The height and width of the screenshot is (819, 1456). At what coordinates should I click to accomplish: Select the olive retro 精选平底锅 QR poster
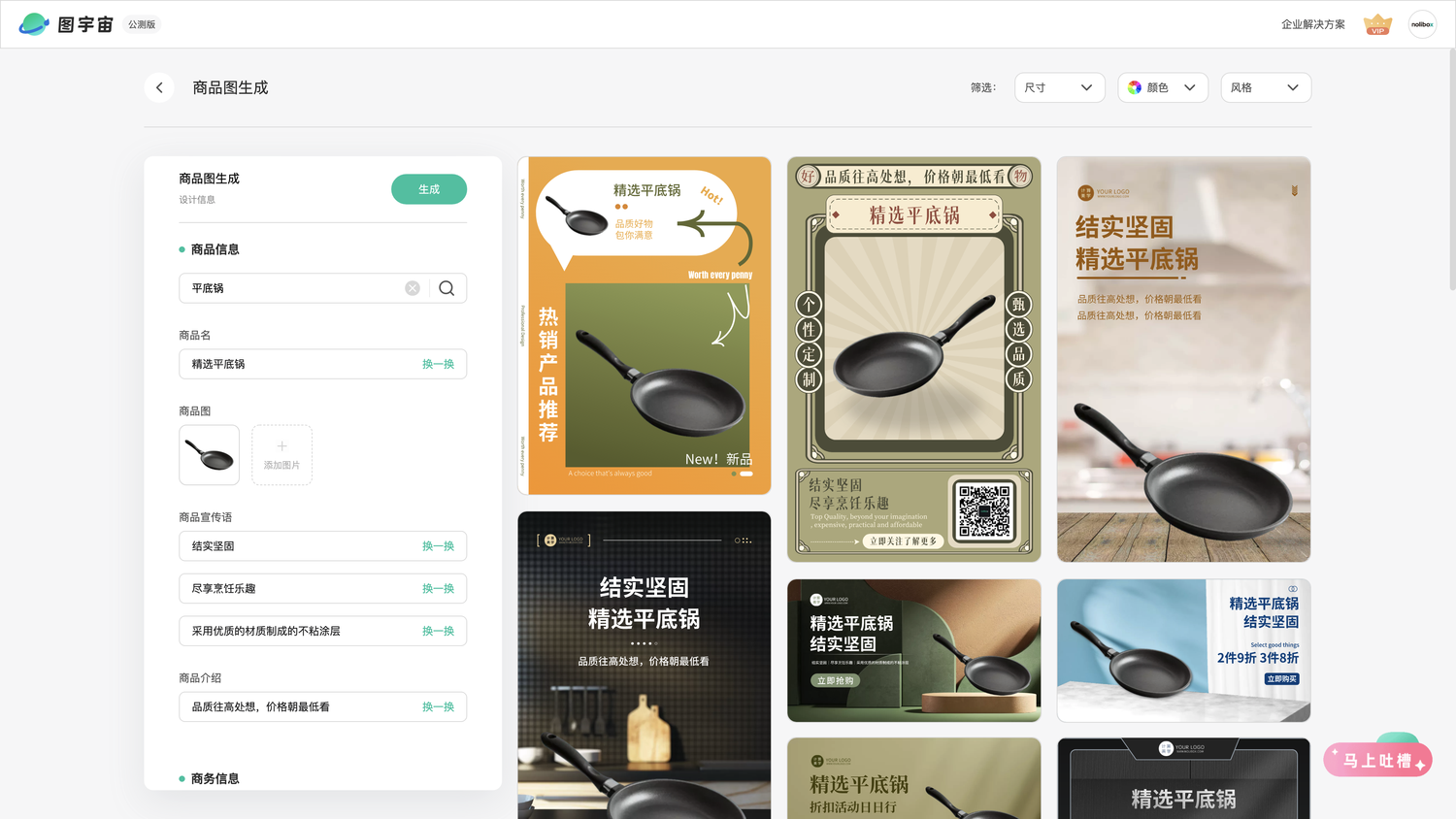914,359
